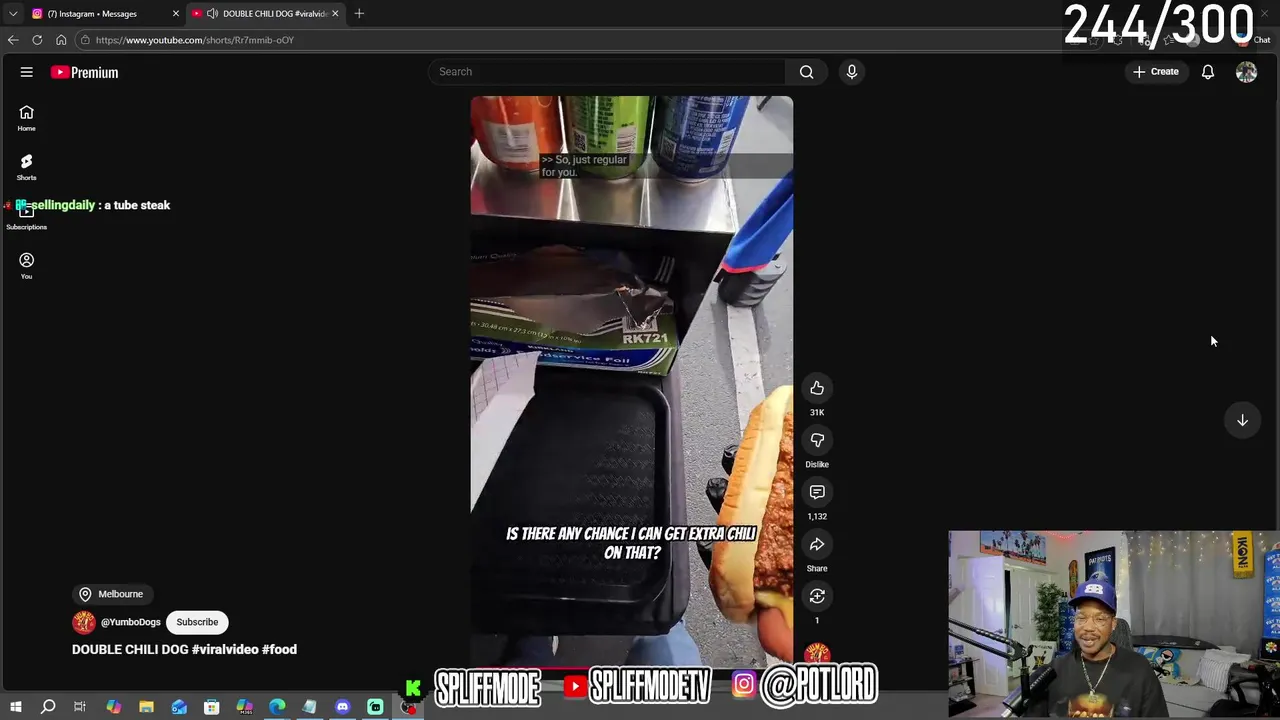This screenshot has width=1280, height=720.
Task: Click into the YouTube Search field
Action: 608,72
